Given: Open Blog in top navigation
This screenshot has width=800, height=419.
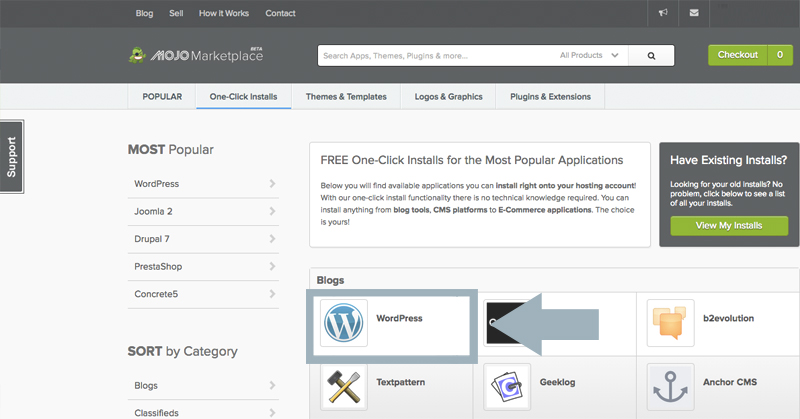Looking at the screenshot, I should point(144,13).
